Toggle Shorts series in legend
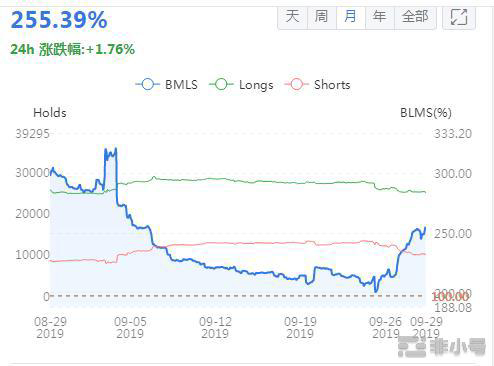494x366 pixels. click(x=318, y=85)
